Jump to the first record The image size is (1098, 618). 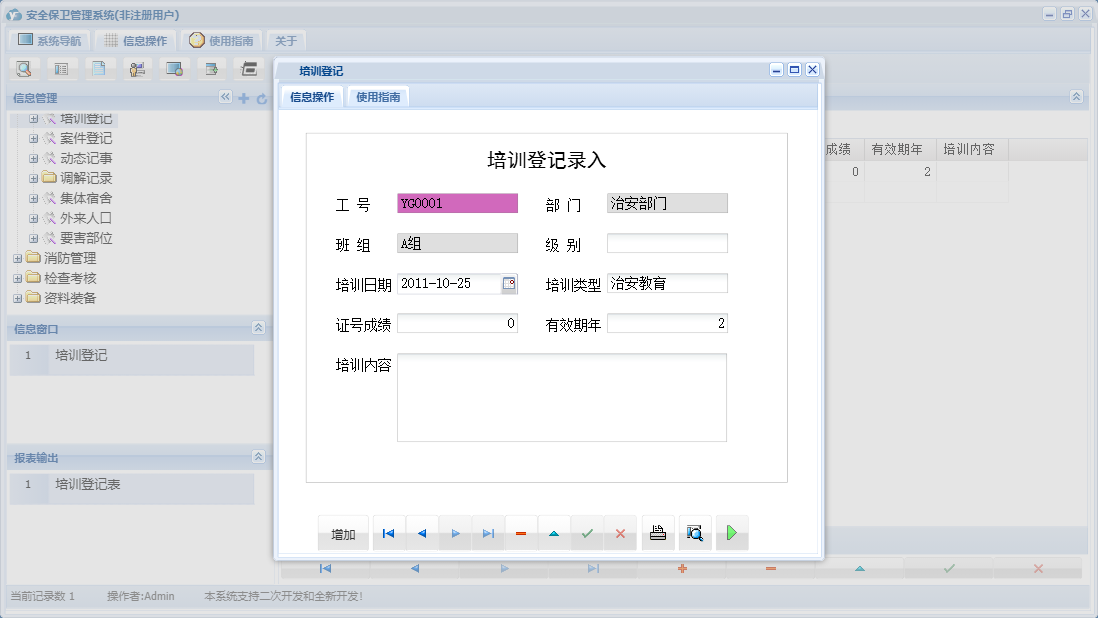[388, 533]
